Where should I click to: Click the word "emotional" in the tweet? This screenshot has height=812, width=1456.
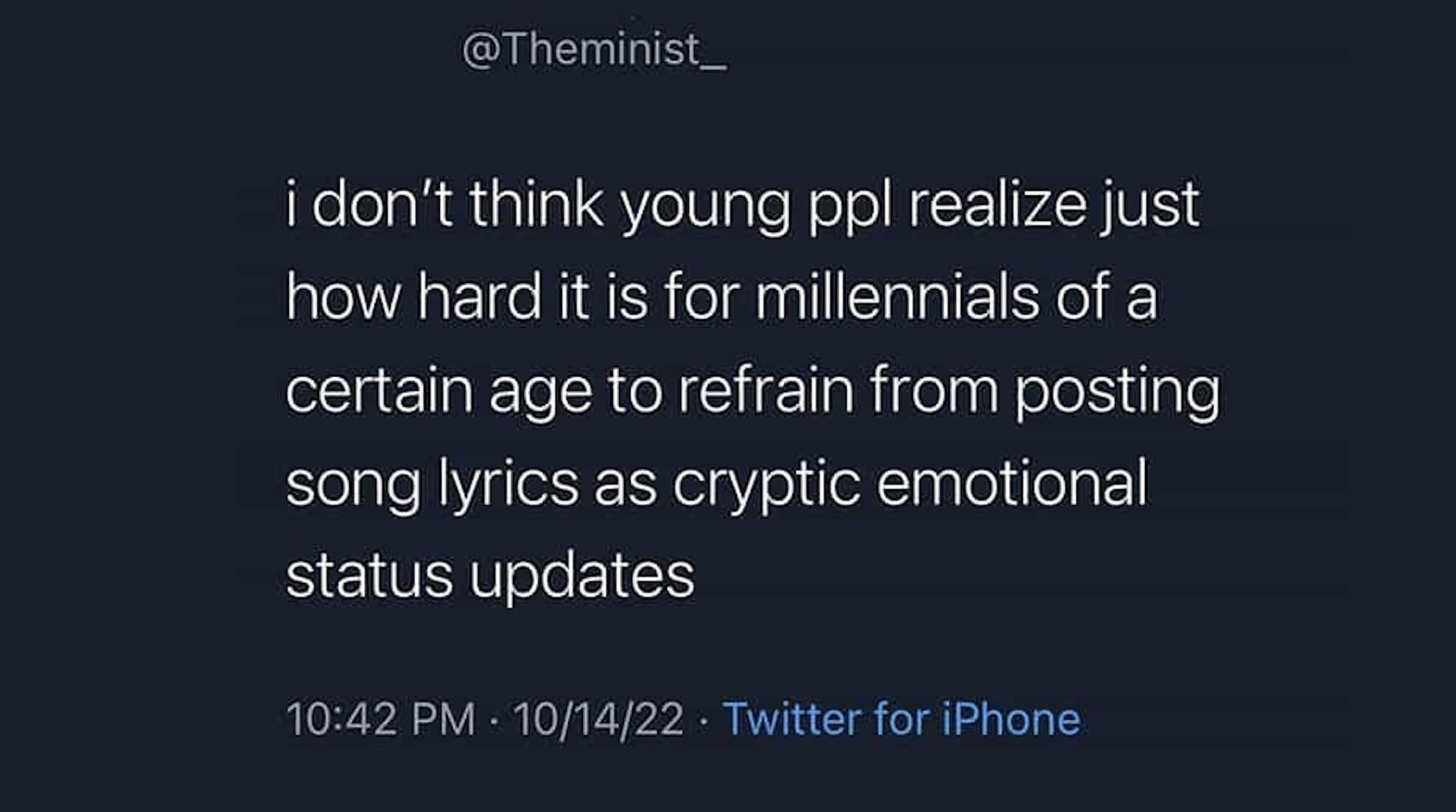[x=1012, y=484]
